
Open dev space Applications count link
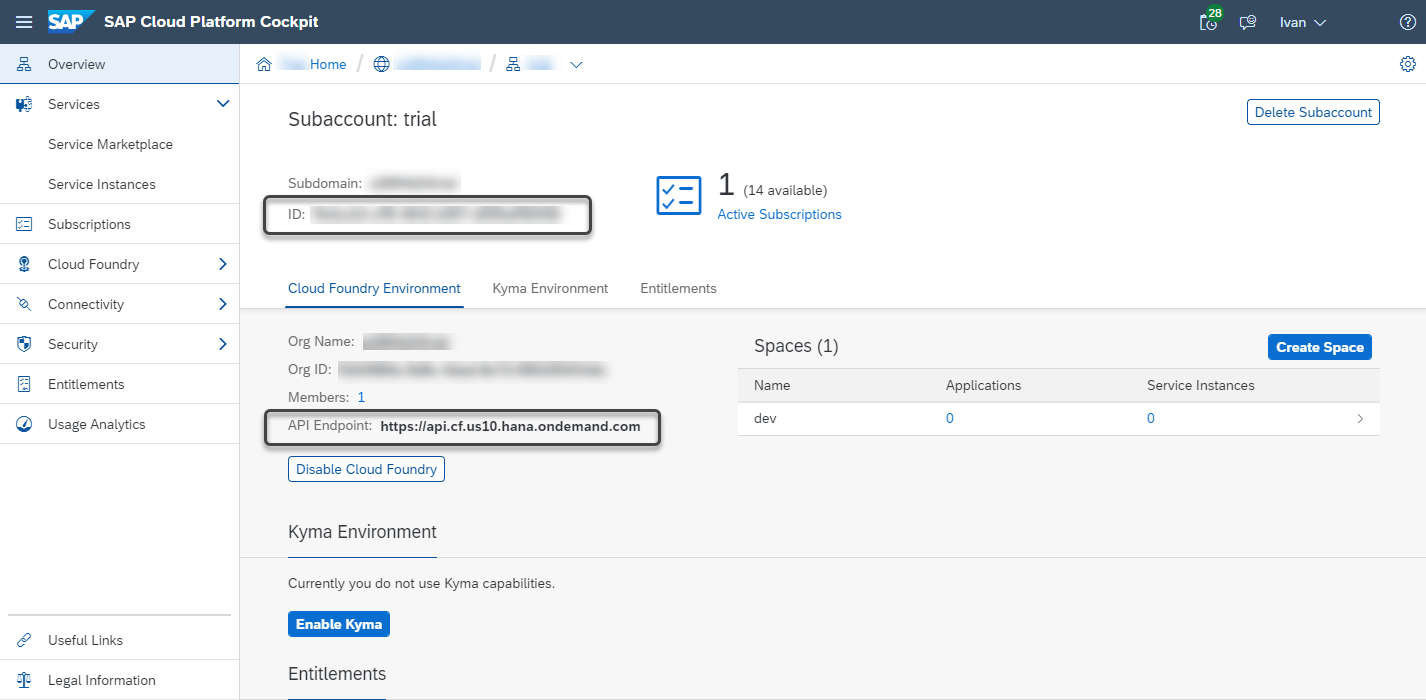950,419
